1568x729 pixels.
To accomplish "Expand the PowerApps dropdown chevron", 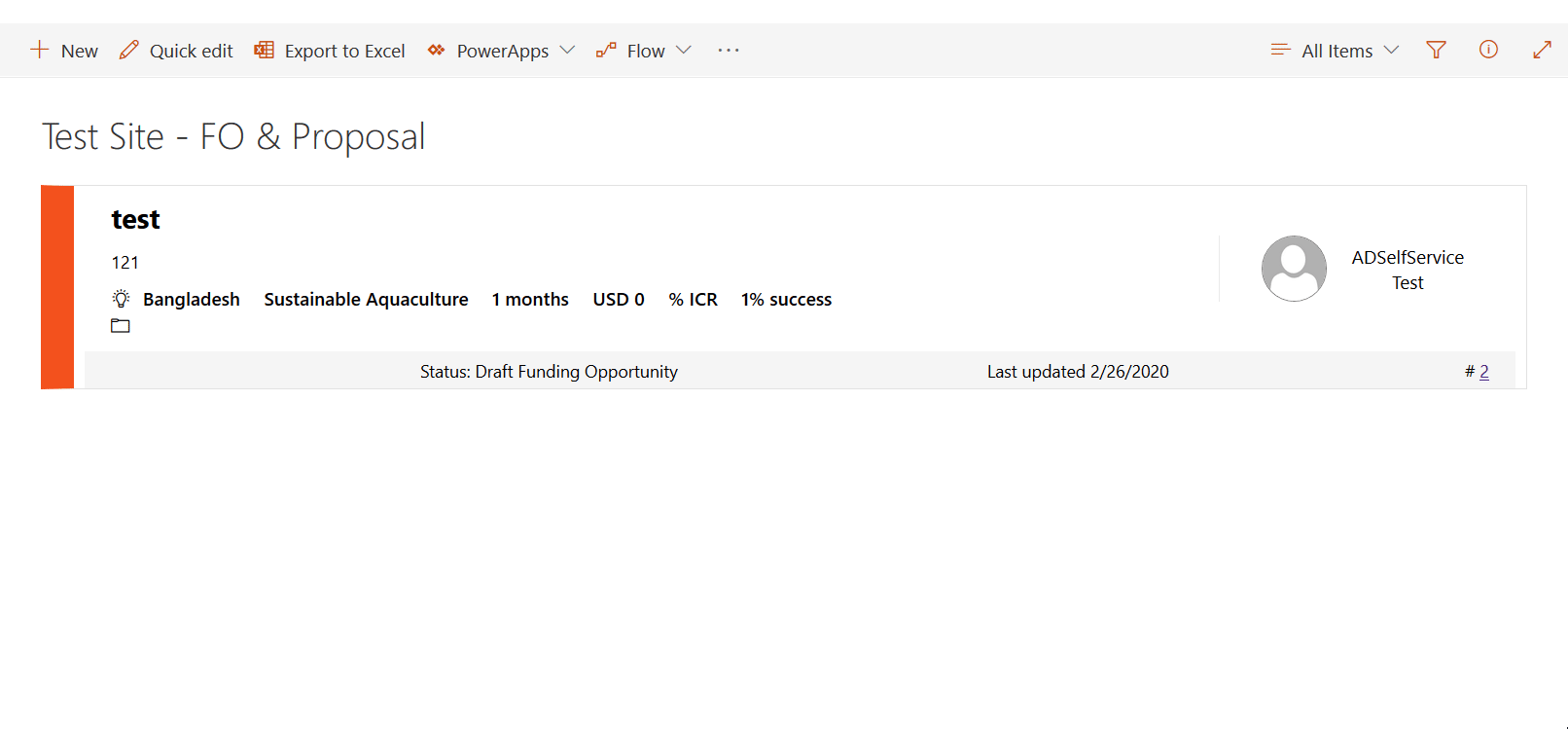I will [570, 51].
